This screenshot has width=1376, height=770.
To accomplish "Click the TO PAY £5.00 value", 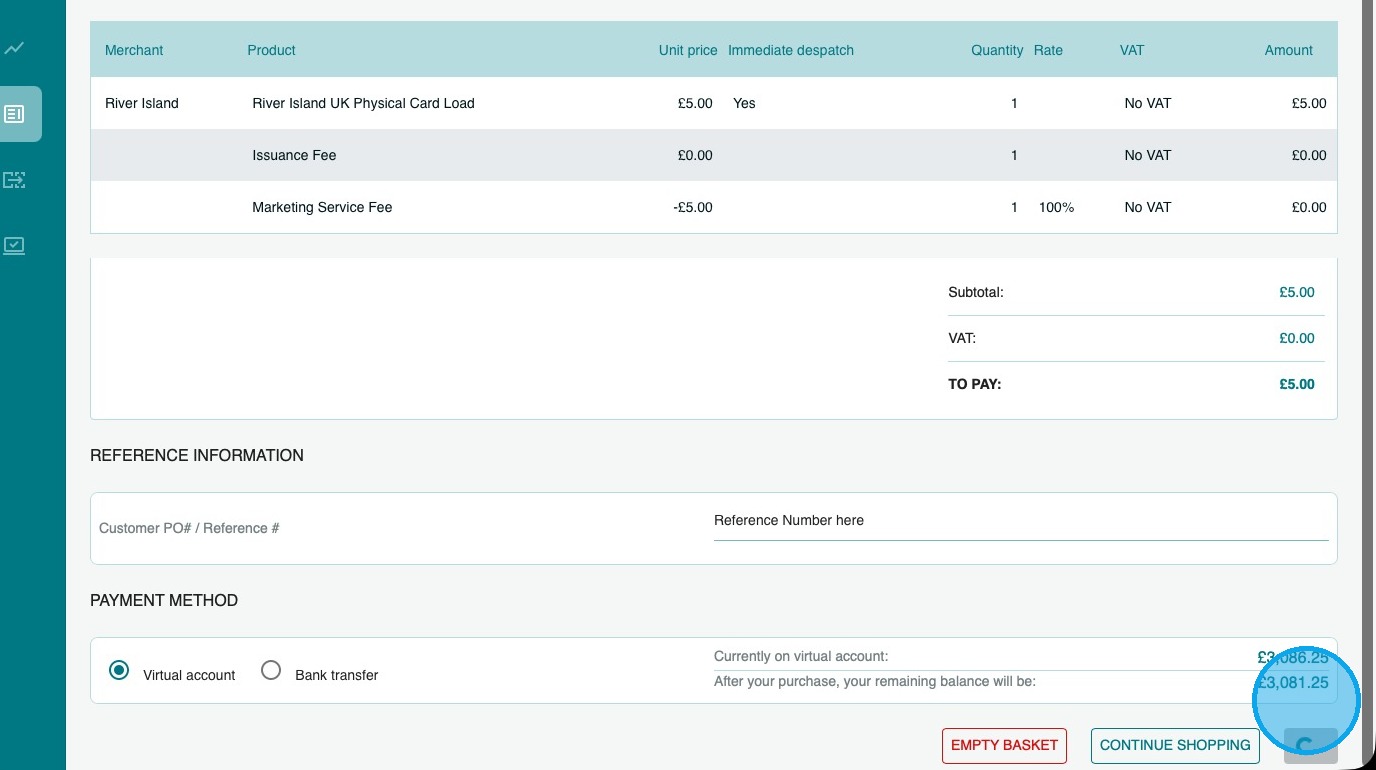I will tap(1297, 384).
